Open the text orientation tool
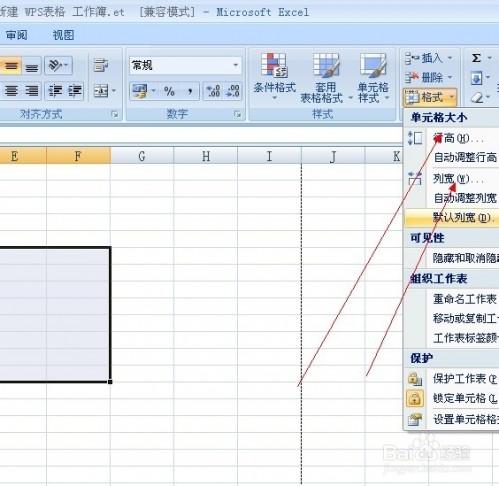Image resolution: width=499 pixels, height=486 pixels. 58,66
